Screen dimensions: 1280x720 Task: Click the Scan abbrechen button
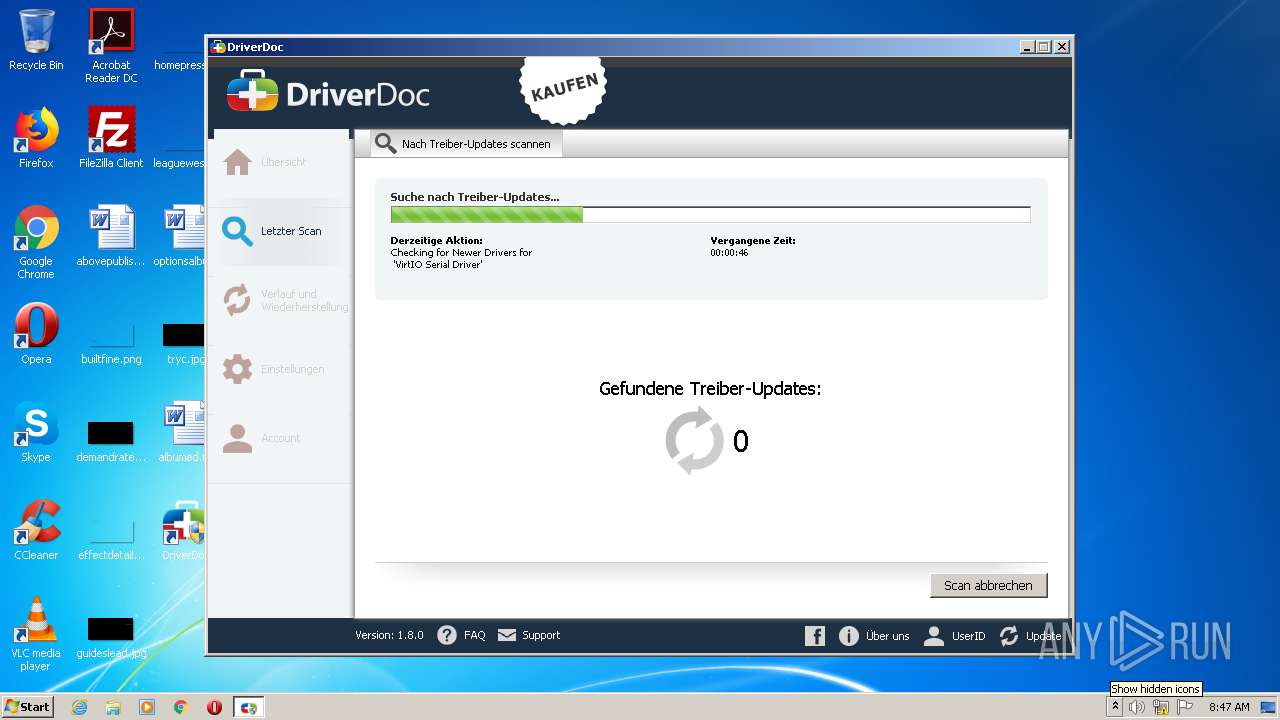(x=988, y=585)
